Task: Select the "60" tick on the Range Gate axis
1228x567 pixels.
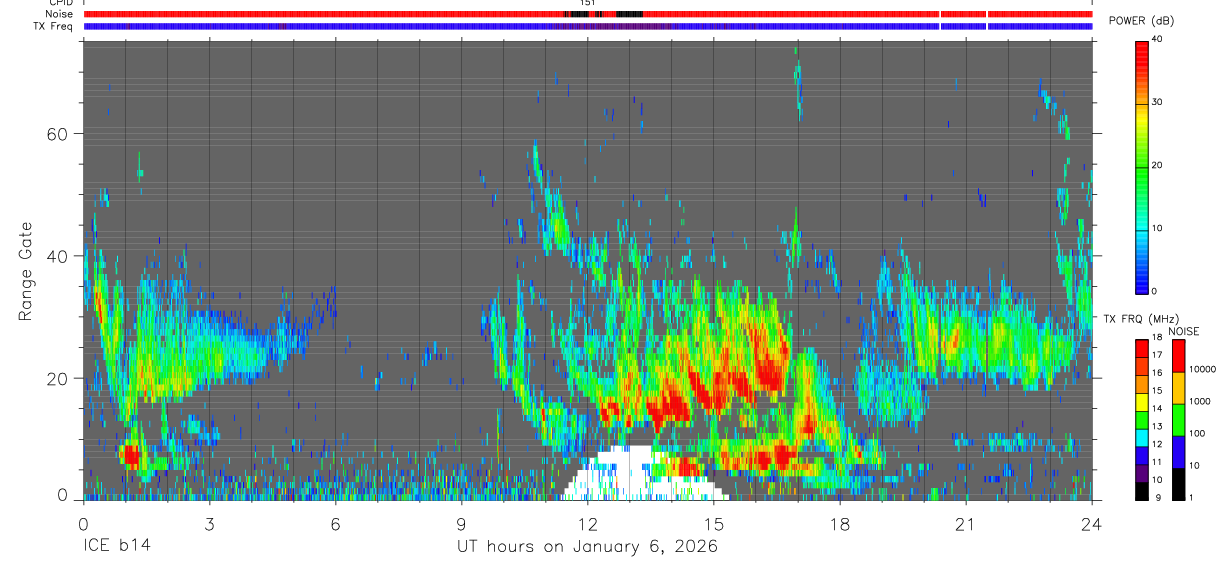Action: tap(55, 134)
